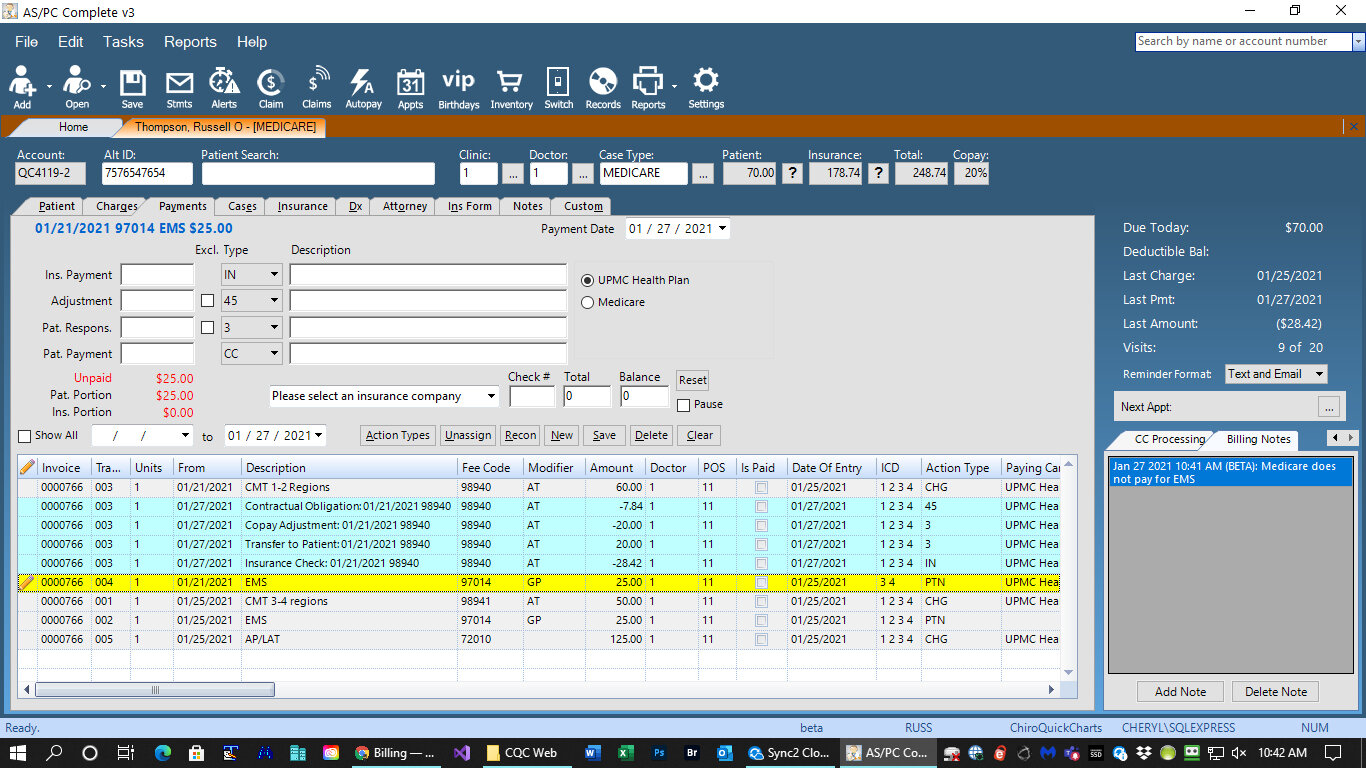This screenshot has height=768, width=1366.
Task: Toggle Is Paid for CMT 3-4 regions row
Action: click(762, 601)
